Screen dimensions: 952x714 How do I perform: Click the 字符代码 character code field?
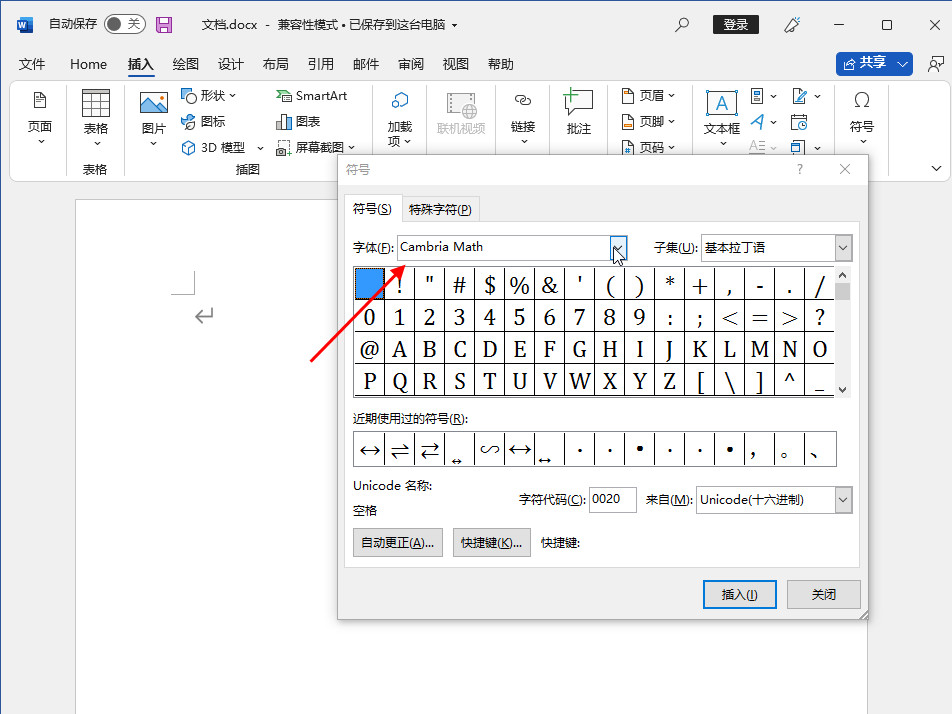click(613, 500)
